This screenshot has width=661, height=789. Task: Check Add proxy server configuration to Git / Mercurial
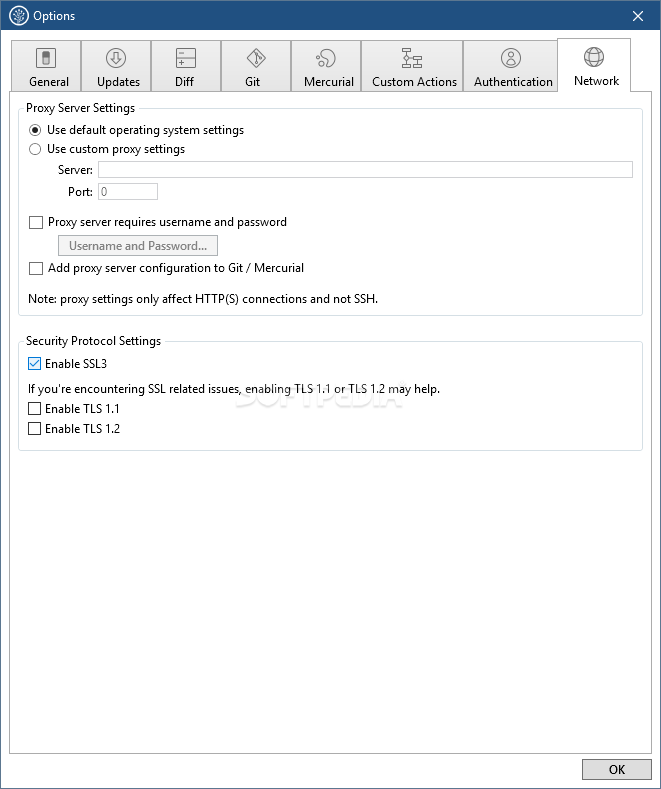[x=36, y=268]
